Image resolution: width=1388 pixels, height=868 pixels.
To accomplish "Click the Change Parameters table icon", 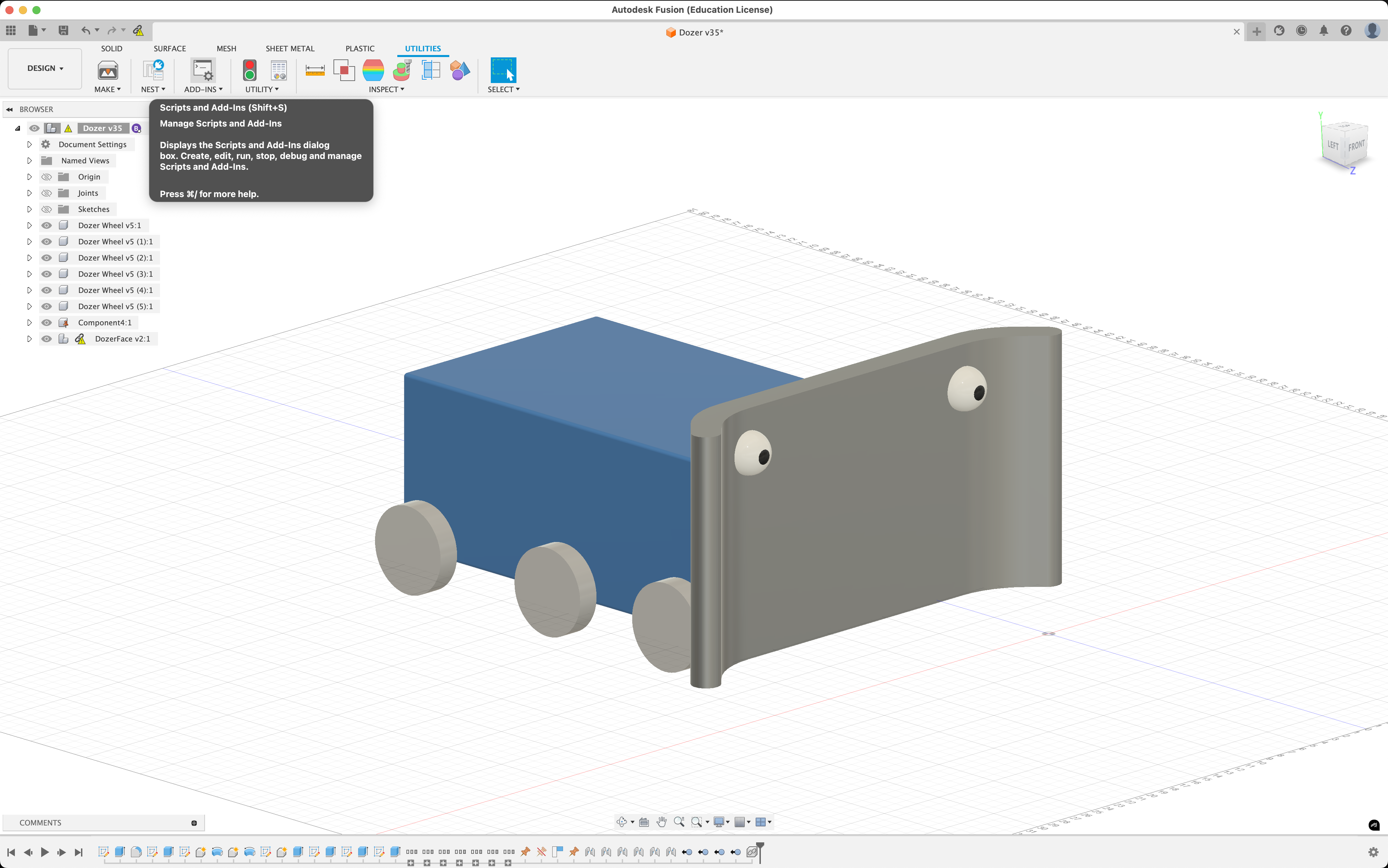I will coord(279,71).
